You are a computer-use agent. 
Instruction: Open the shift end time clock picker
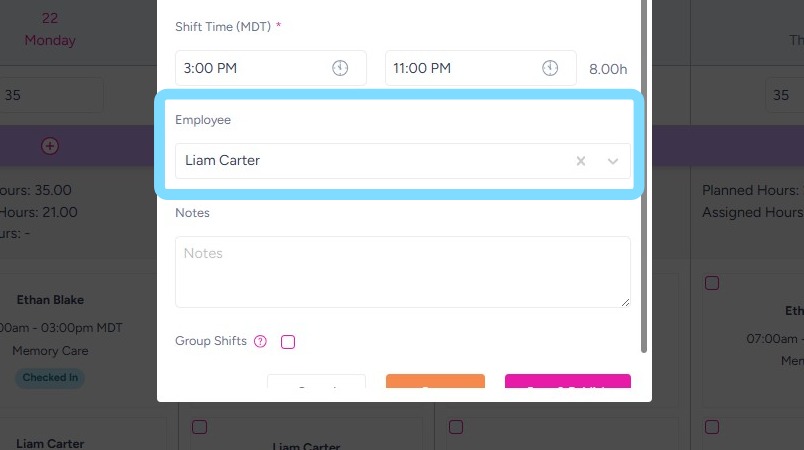point(550,68)
